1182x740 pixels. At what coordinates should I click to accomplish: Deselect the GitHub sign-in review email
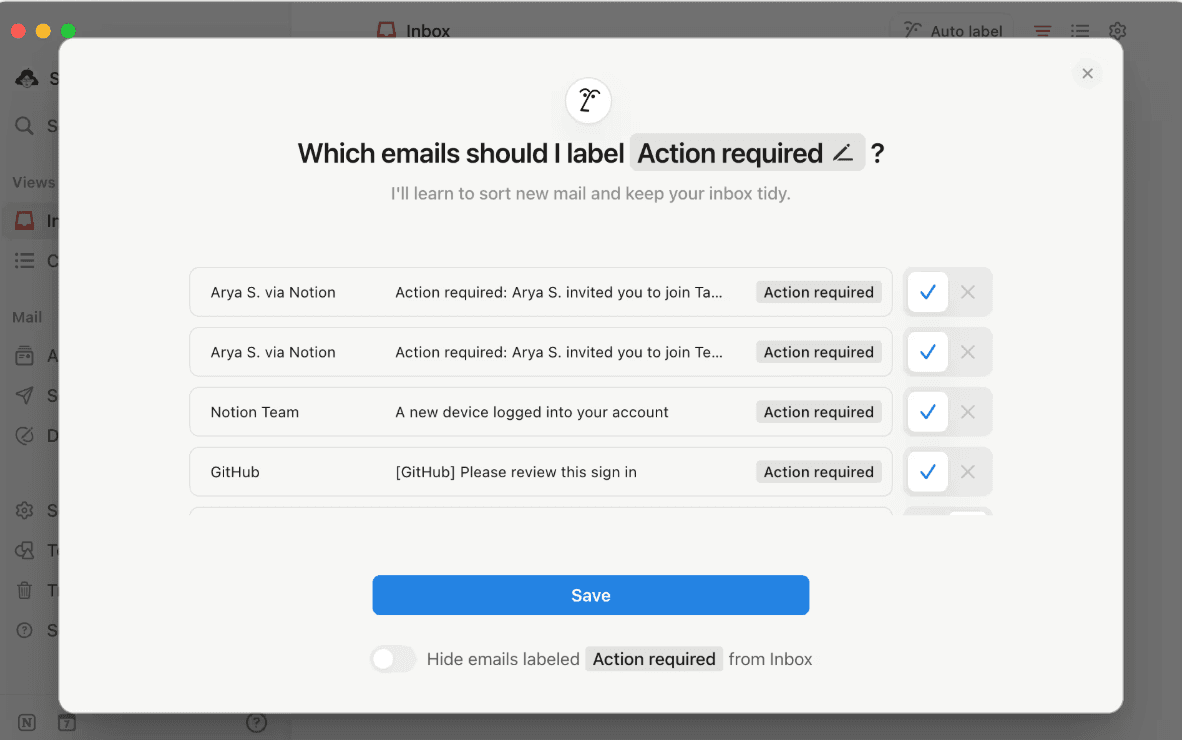tap(965, 471)
